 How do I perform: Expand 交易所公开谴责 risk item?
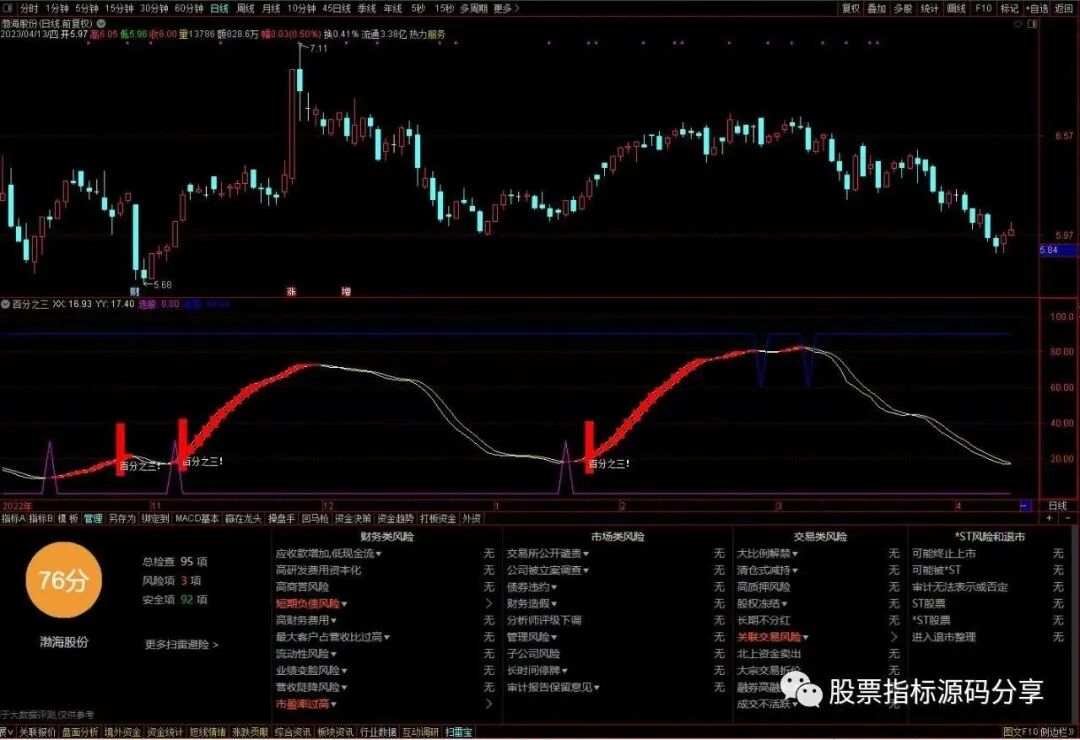click(x=548, y=553)
